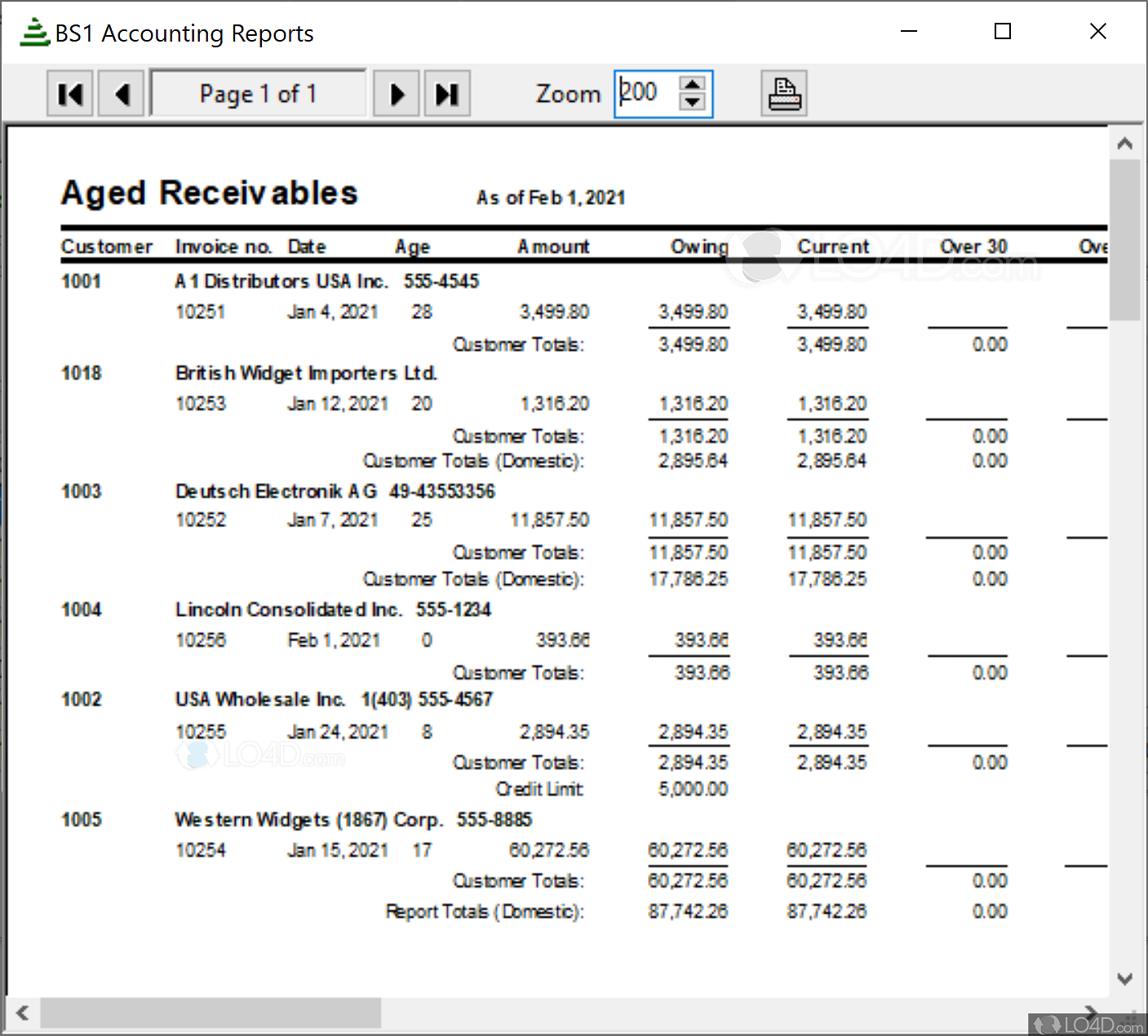Click invoice number 10255
Screen dimensions: 1148x1036
coord(201,732)
